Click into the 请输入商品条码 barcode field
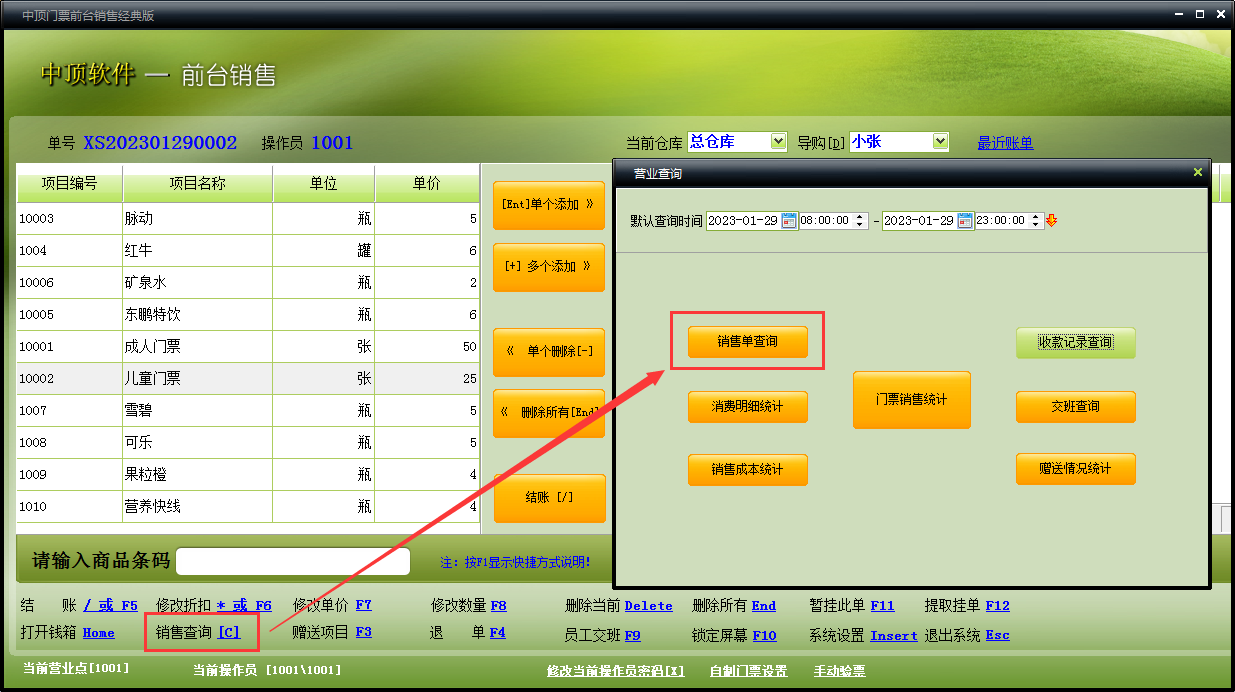 293,562
